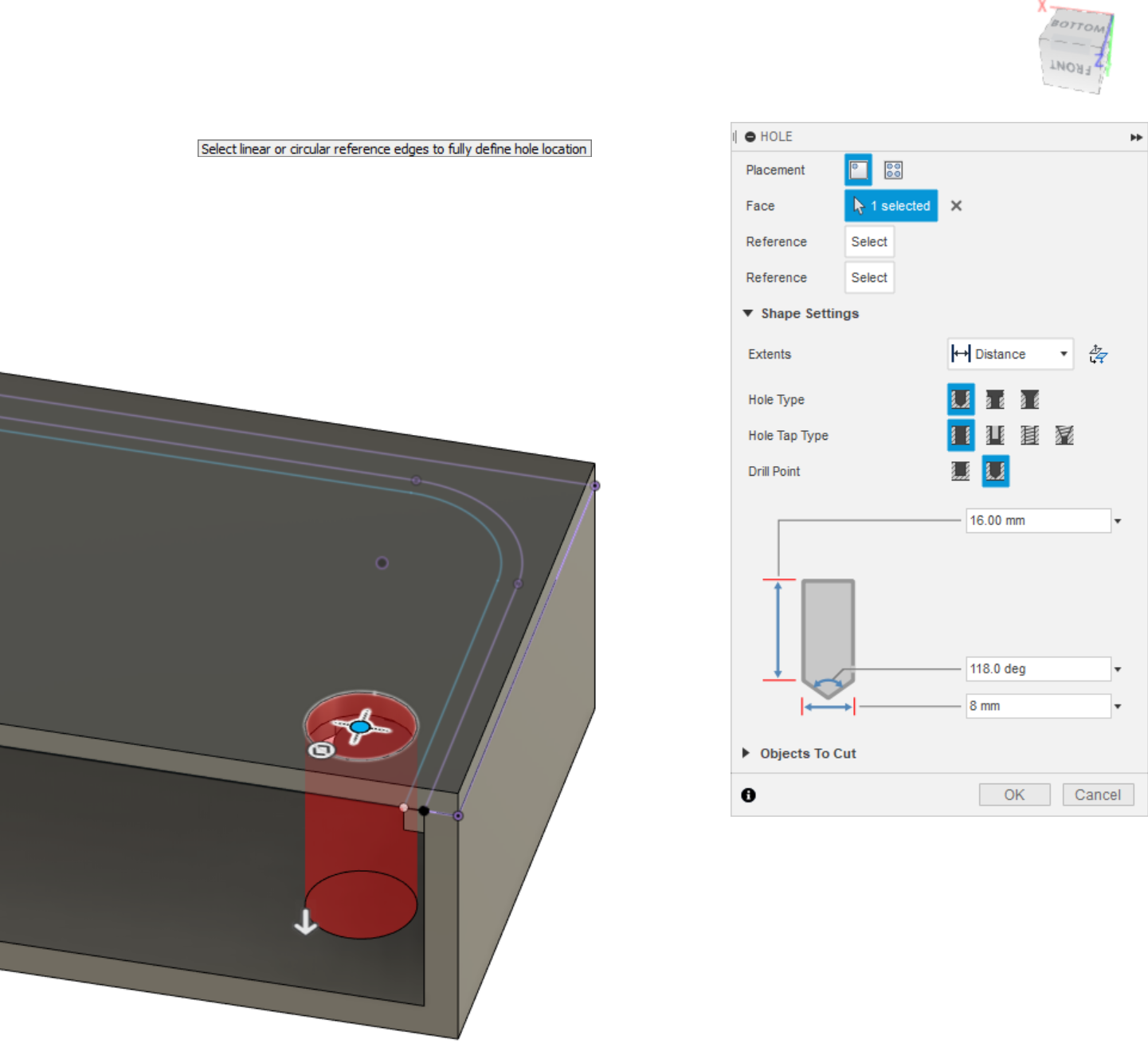This screenshot has width=1148, height=1055.
Task: Select the Flat drill point icon
Action: 960,471
